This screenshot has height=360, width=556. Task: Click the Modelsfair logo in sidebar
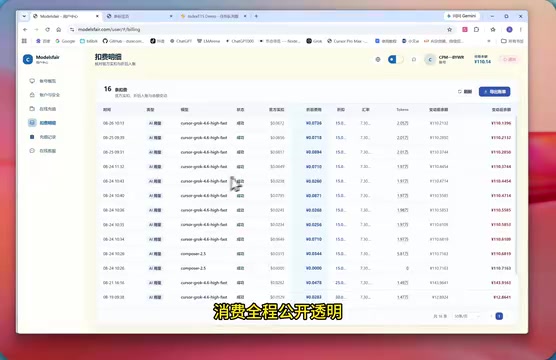[x=28, y=59]
